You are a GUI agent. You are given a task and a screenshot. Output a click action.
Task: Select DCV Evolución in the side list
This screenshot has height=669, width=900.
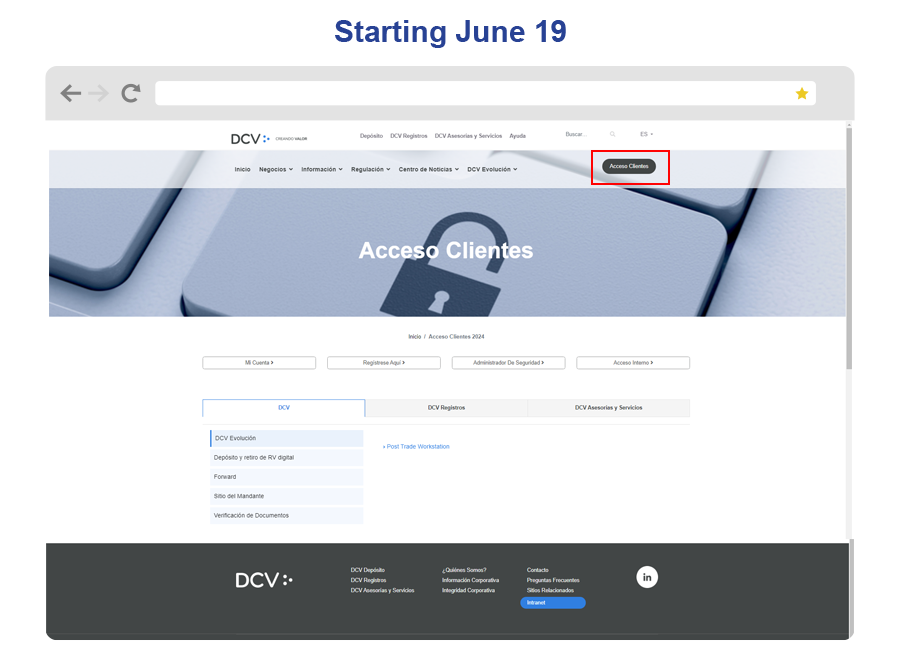coord(286,438)
